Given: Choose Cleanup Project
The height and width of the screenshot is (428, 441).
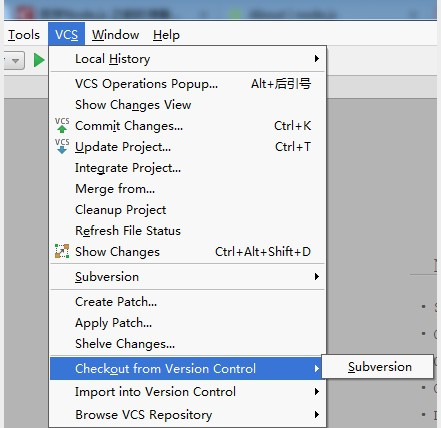Looking at the screenshot, I should pyautogui.click(x=188, y=210).
